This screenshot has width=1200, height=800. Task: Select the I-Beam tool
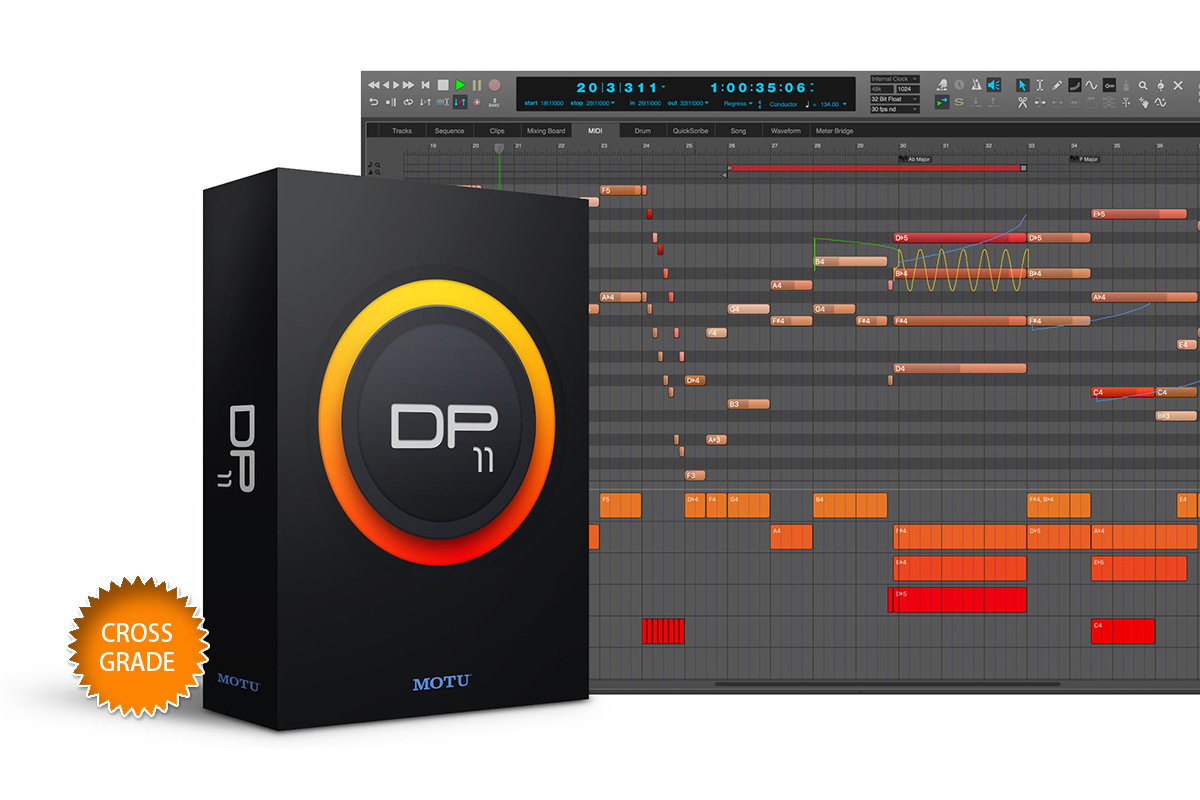[1039, 85]
